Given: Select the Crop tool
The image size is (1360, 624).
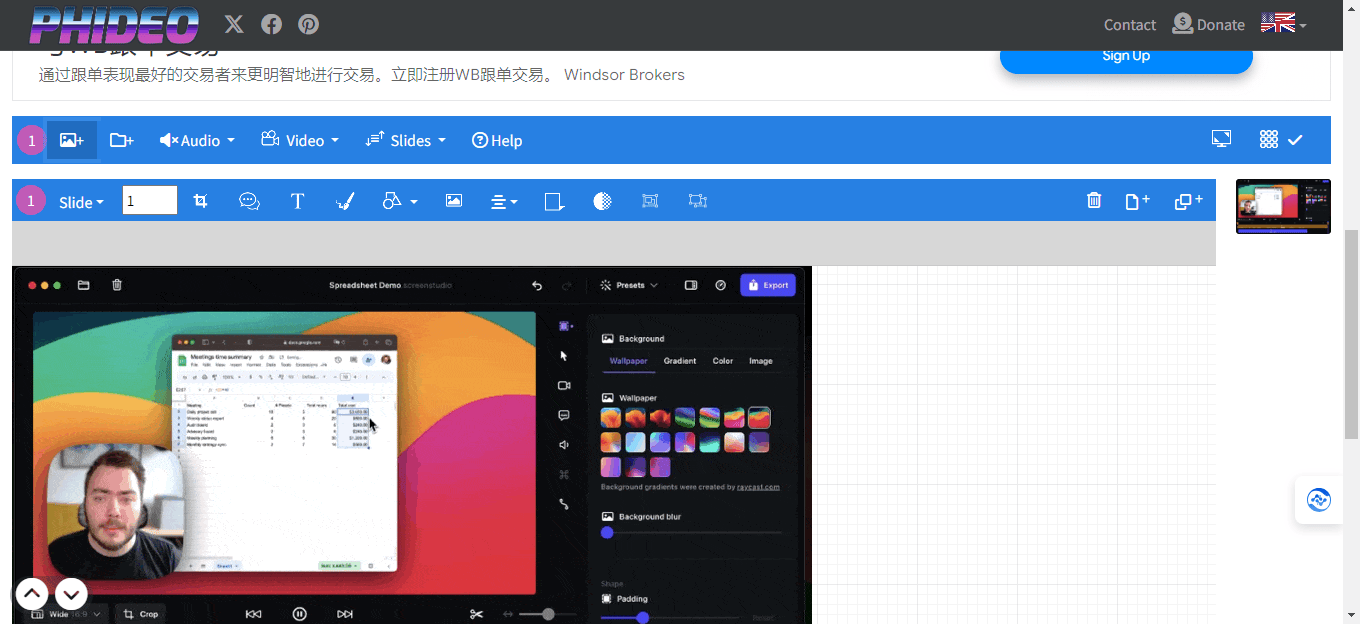Looking at the screenshot, I should coord(200,201).
